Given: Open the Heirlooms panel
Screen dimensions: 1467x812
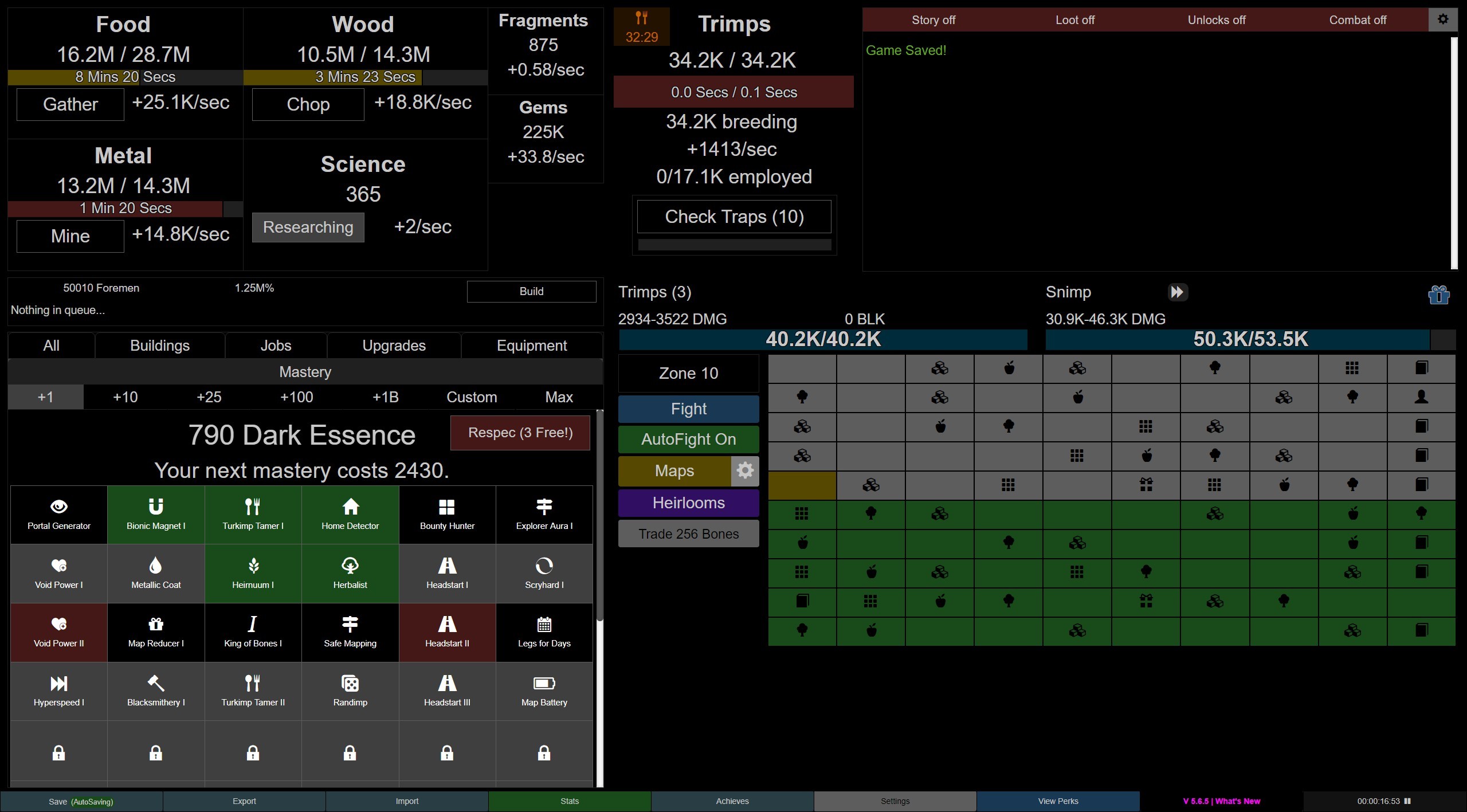Looking at the screenshot, I should [688, 503].
